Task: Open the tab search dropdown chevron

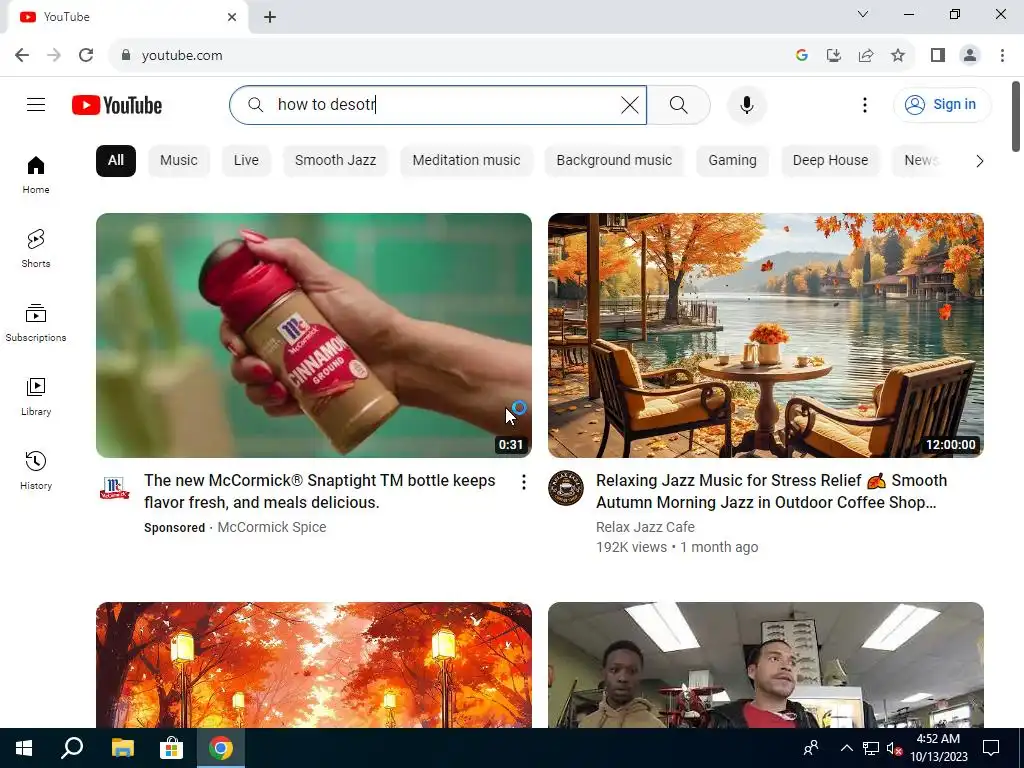Action: pyautogui.click(x=863, y=14)
